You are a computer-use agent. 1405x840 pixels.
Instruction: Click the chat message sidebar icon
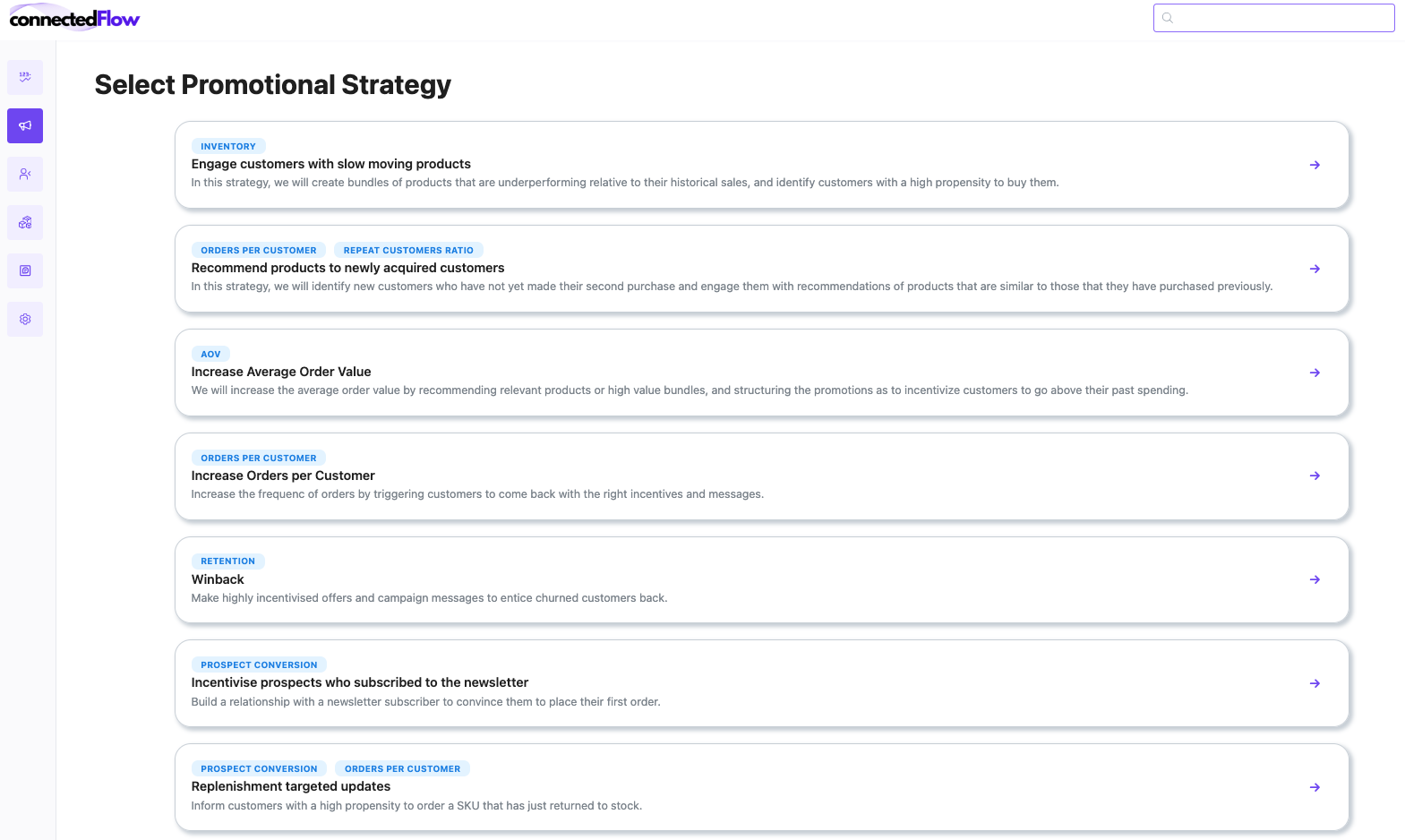point(25,270)
